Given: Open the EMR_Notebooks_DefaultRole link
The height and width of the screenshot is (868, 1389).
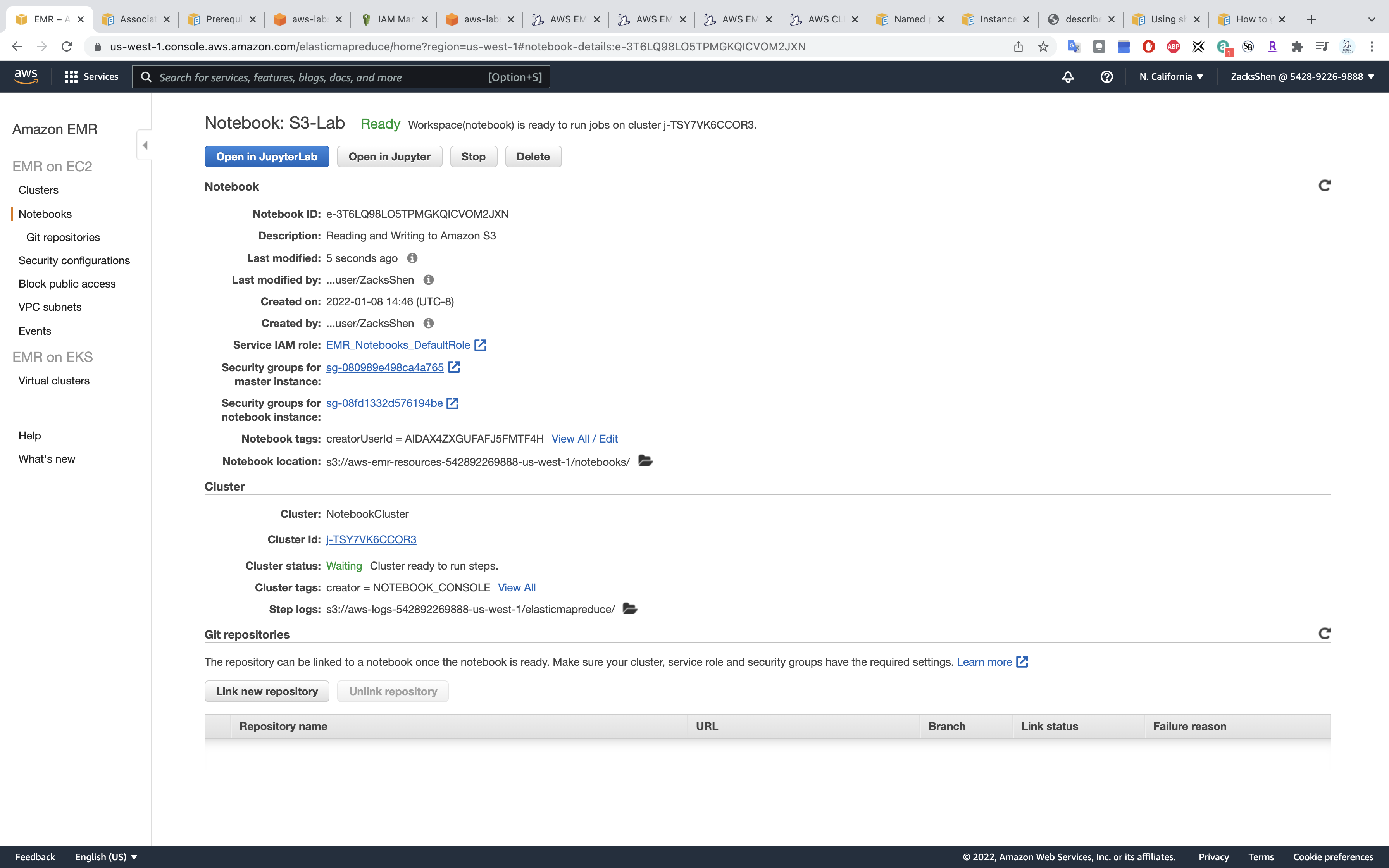Looking at the screenshot, I should point(398,345).
